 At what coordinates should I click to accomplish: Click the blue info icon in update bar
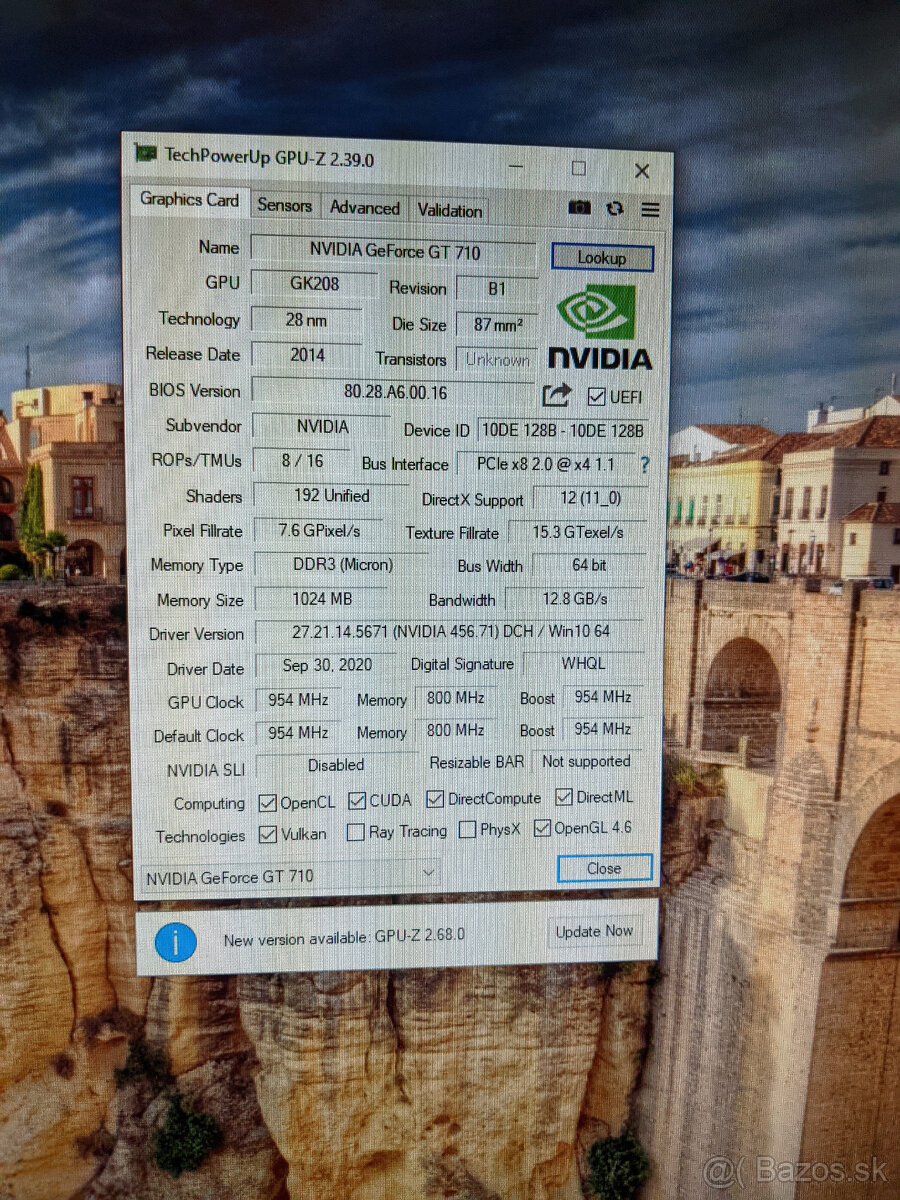[175, 942]
